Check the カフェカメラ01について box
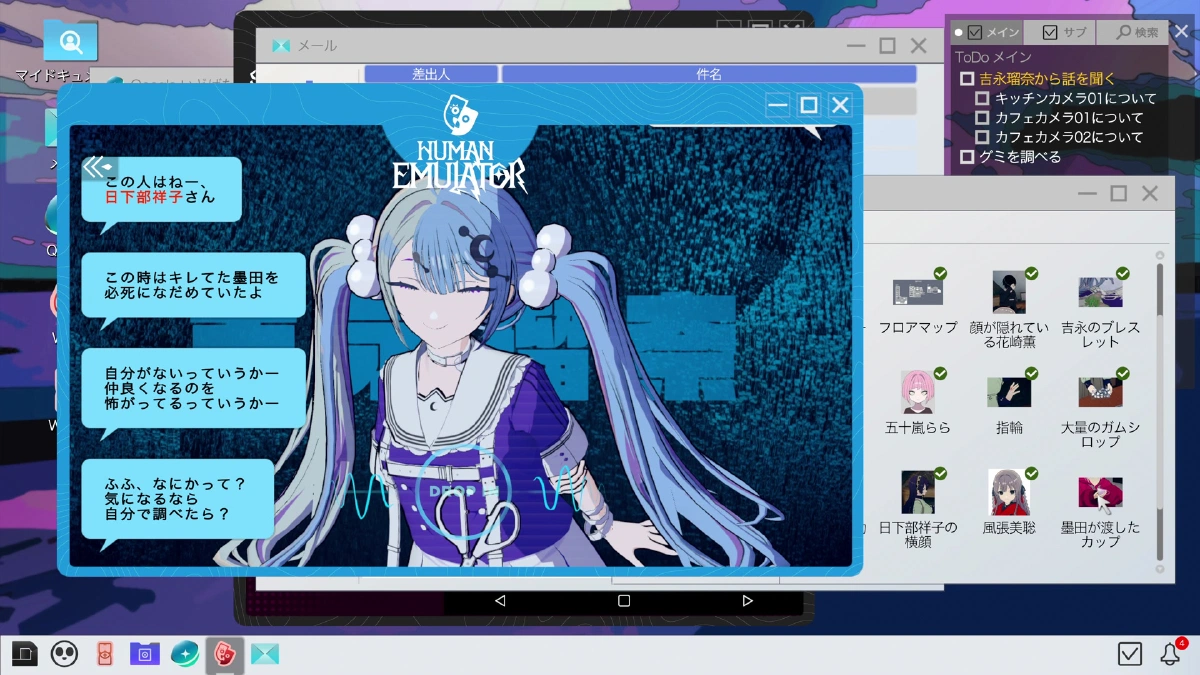This screenshot has height=675, width=1200. (x=982, y=118)
